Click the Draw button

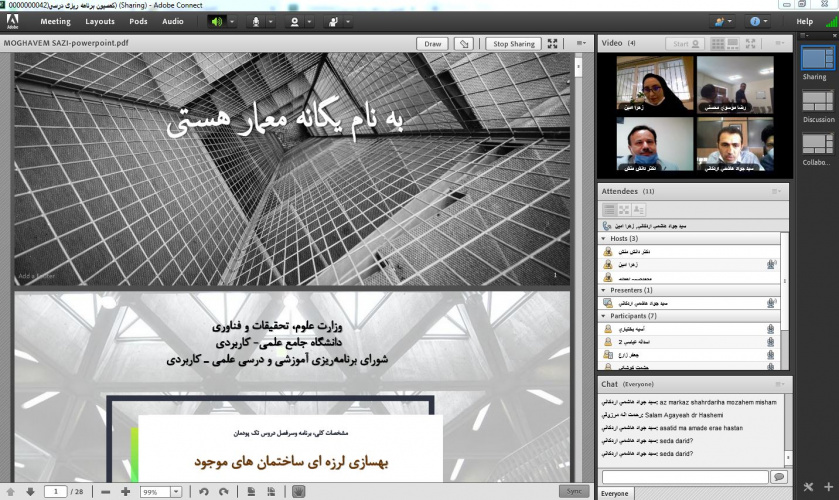point(433,44)
